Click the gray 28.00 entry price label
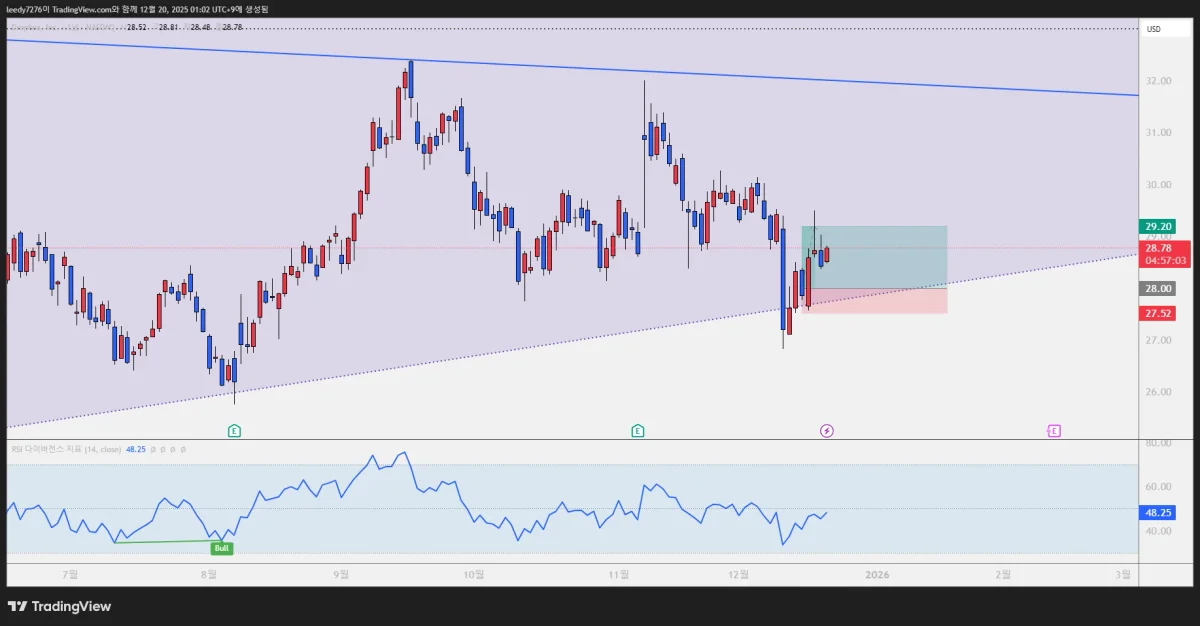This screenshot has width=1200, height=626. [x=1159, y=289]
